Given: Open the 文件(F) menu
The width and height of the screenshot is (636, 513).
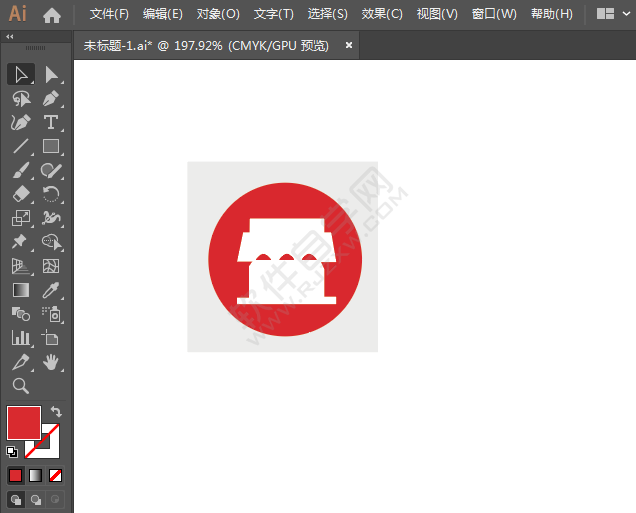Looking at the screenshot, I should pos(109,14).
